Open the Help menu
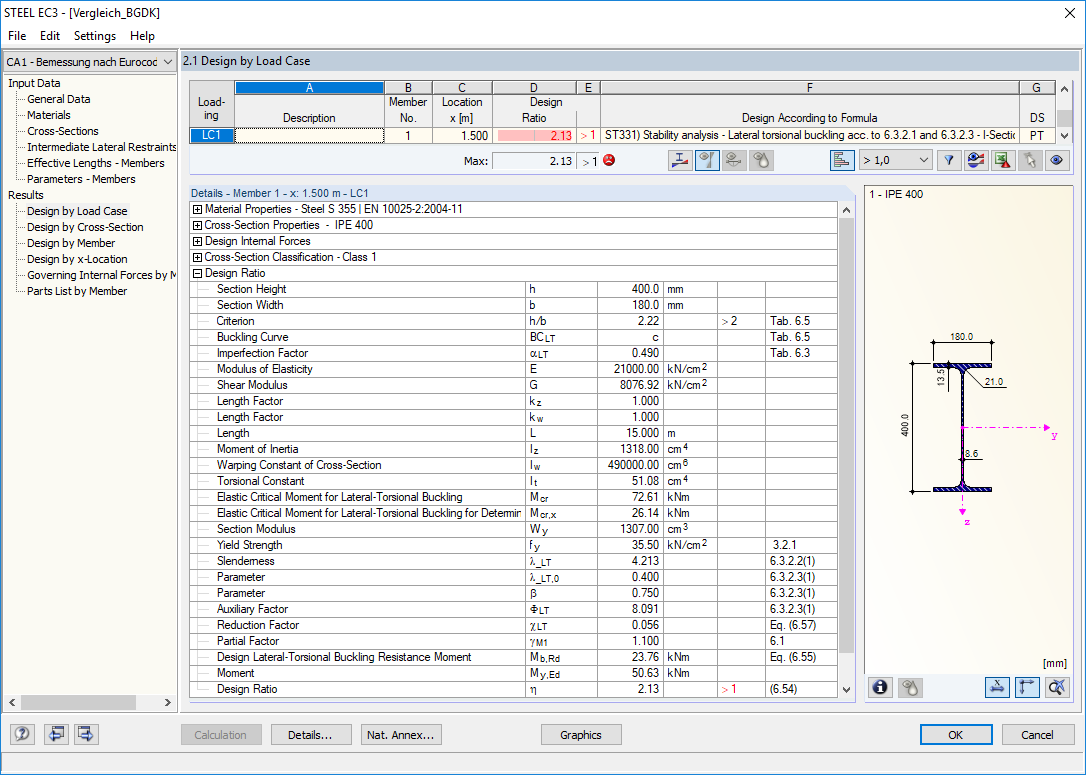 click(x=143, y=36)
